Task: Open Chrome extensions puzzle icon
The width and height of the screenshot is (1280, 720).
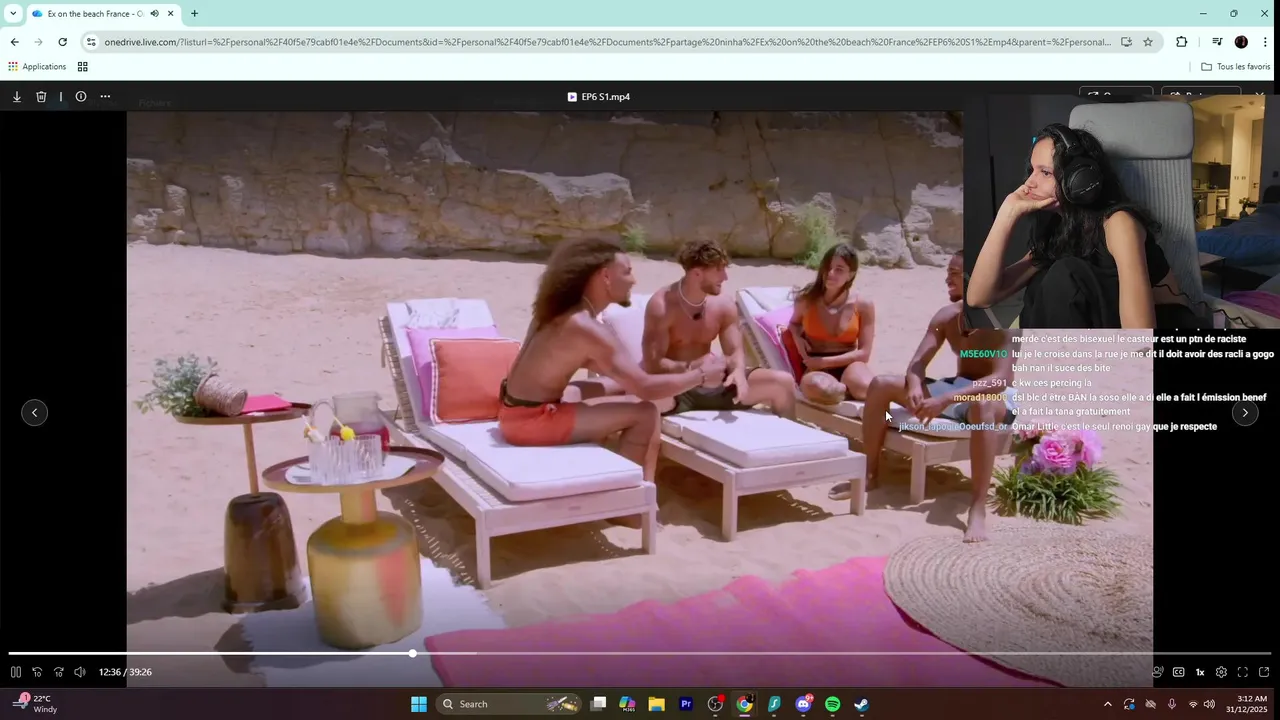Action: 1182,42
